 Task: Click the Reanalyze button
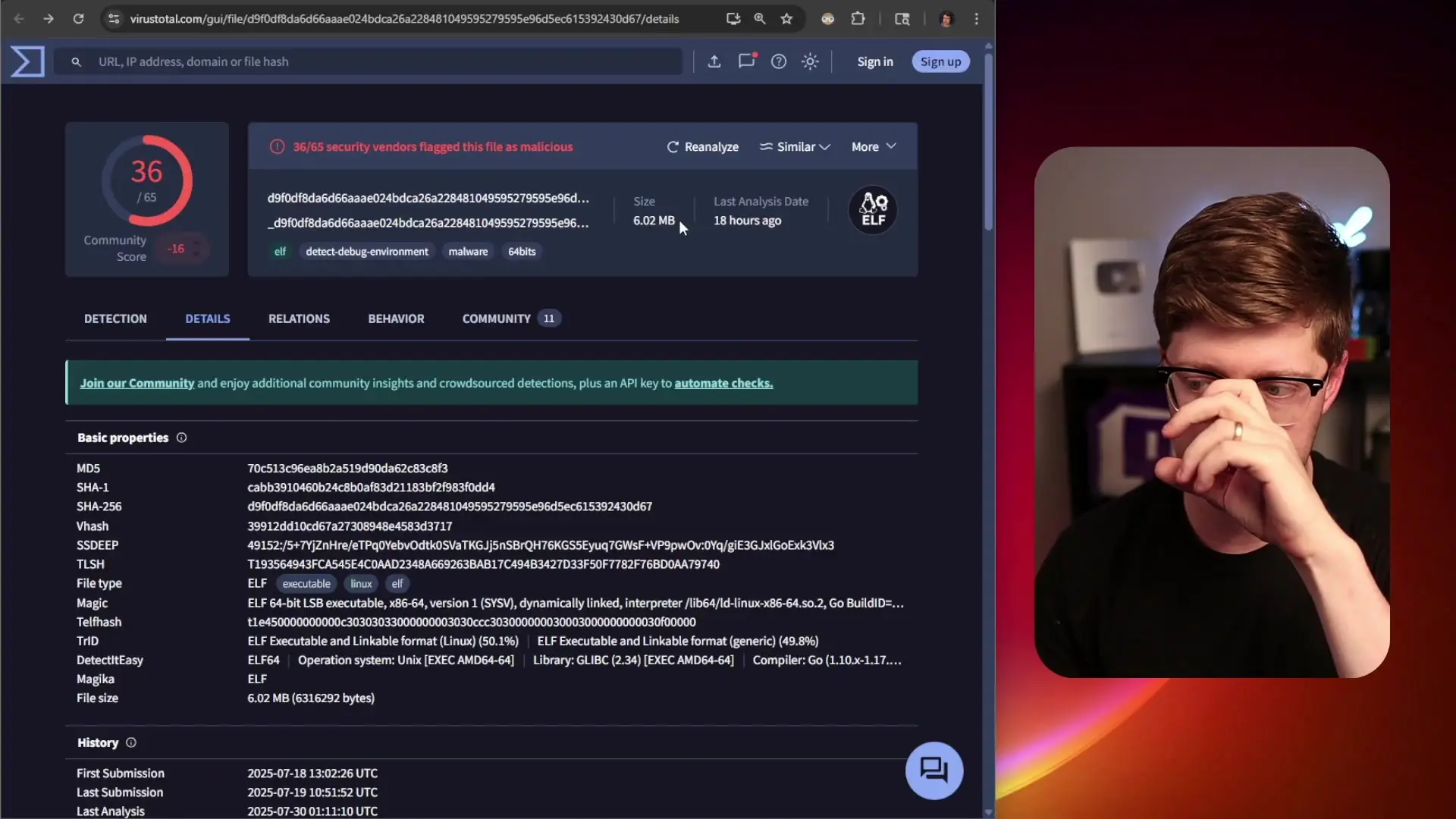click(x=702, y=147)
